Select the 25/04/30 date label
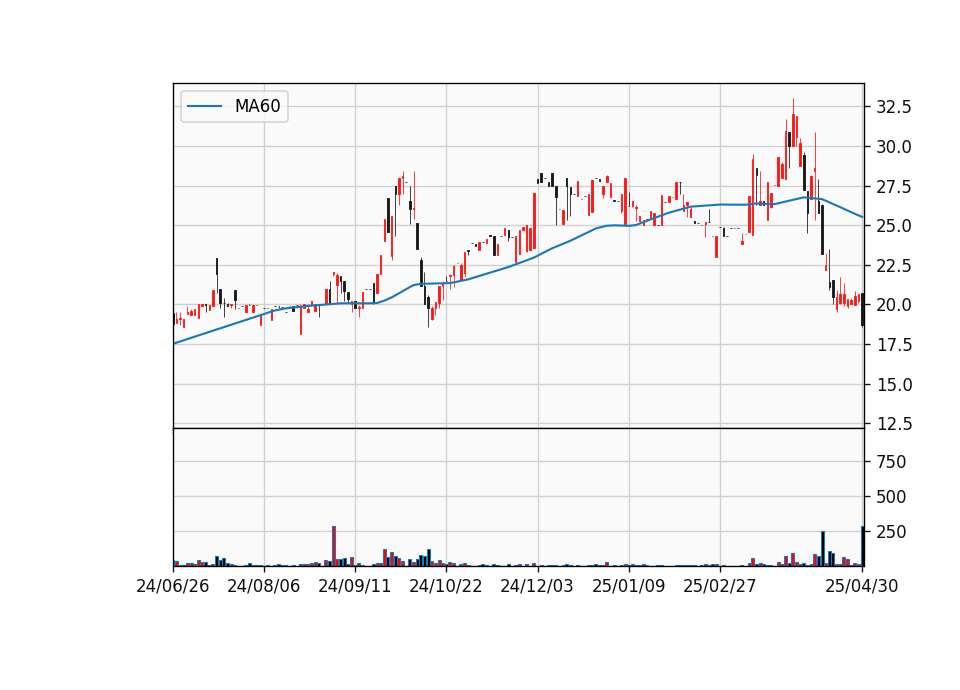 [x=862, y=586]
